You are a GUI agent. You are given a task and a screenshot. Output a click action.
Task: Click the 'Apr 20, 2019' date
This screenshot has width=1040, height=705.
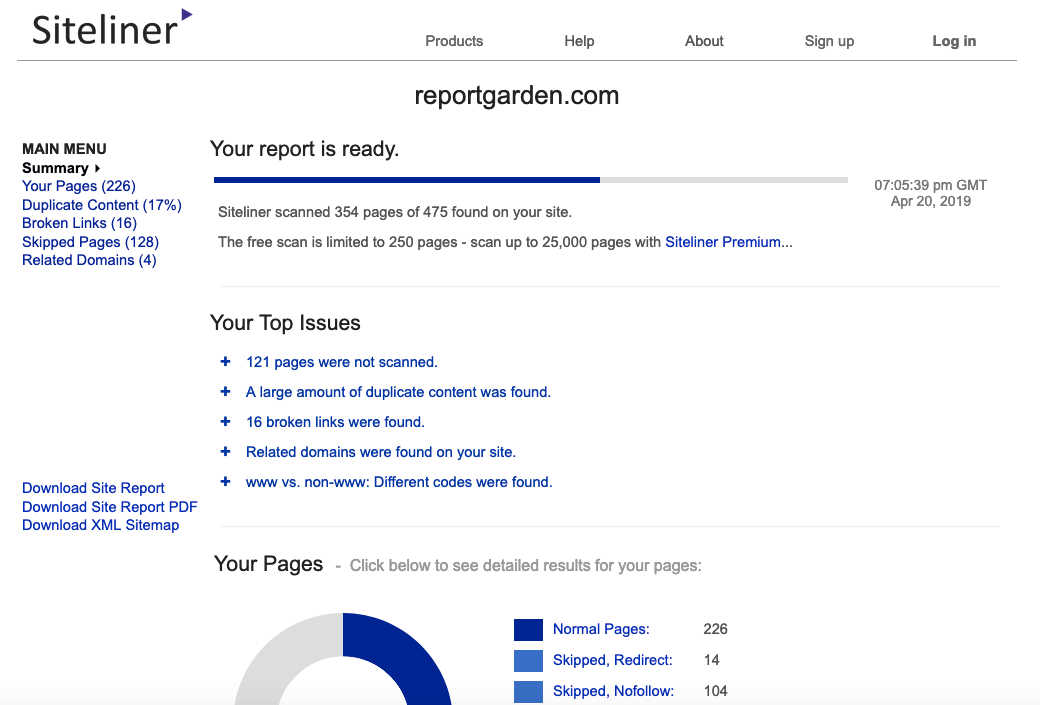(931, 202)
